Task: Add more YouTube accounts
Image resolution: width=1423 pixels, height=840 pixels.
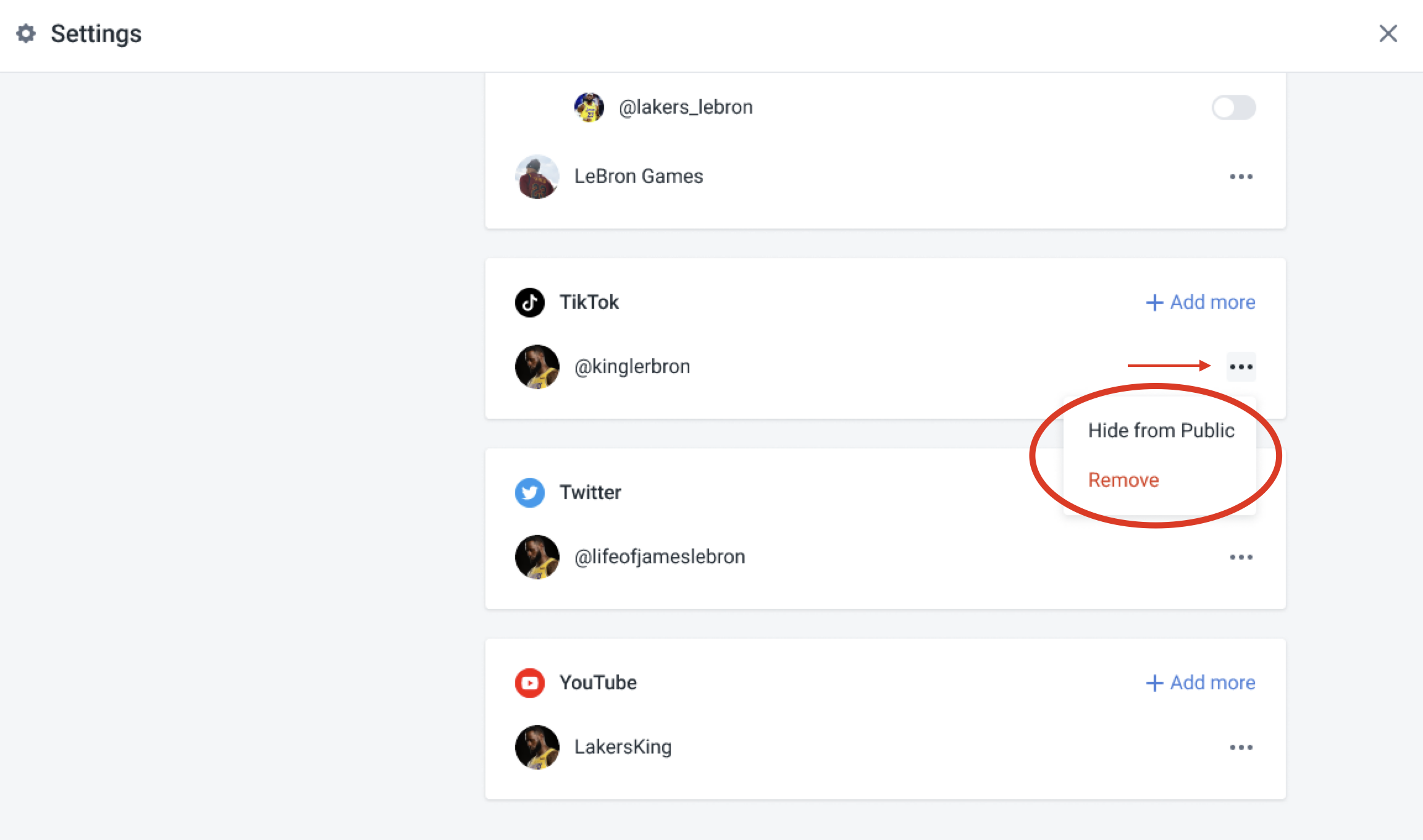Action: click(1199, 682)
